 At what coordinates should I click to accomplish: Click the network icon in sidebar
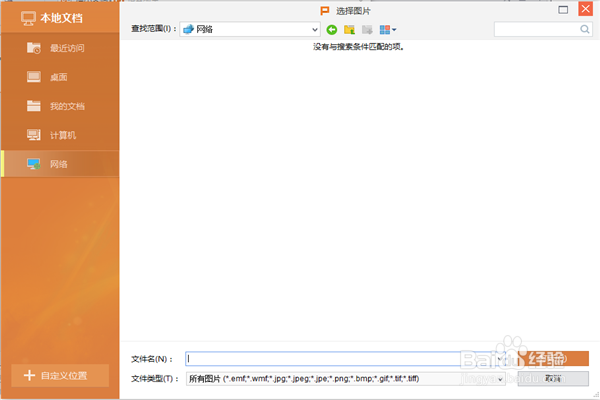point(34,164)
